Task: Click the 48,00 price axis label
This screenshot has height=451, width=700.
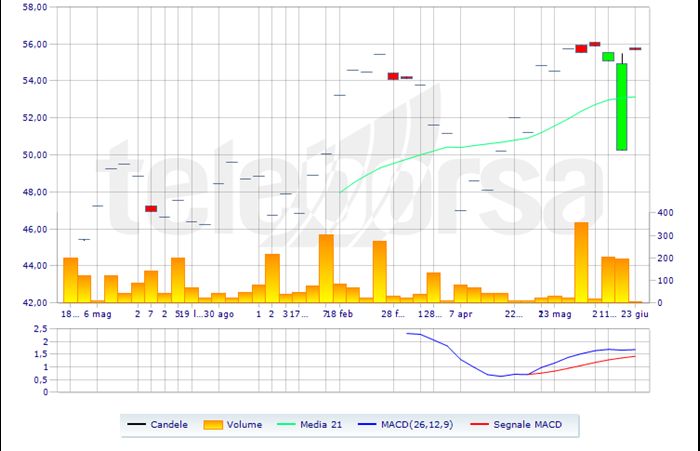Action: coord(35,192)
